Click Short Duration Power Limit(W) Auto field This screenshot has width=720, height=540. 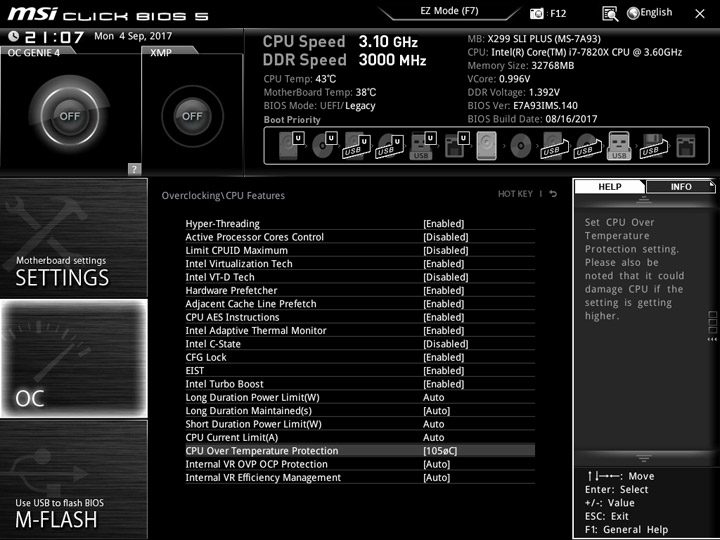pos(433,424)
